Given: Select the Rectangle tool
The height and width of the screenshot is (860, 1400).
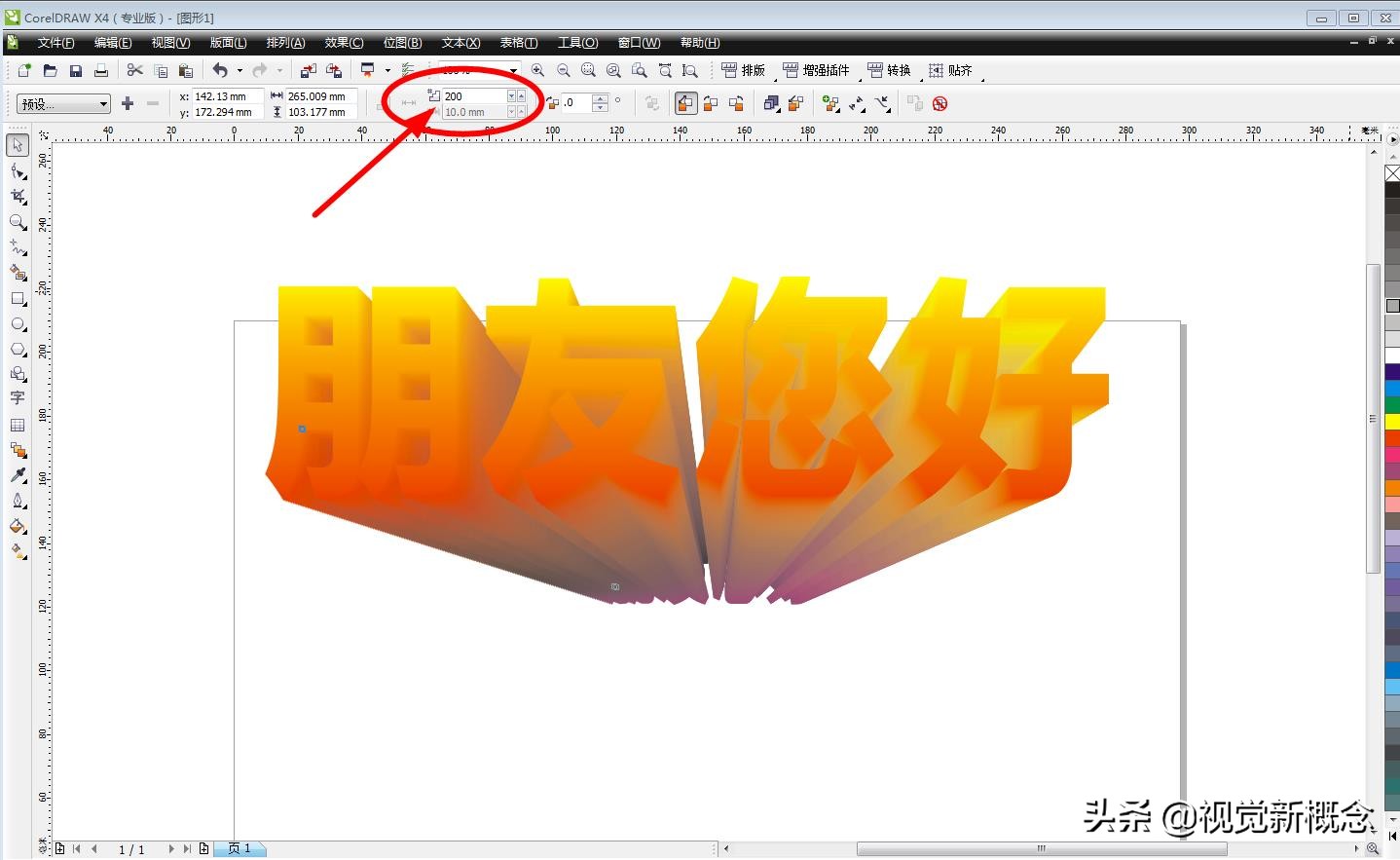Looking at the screenshot, I should coord(17,299).
